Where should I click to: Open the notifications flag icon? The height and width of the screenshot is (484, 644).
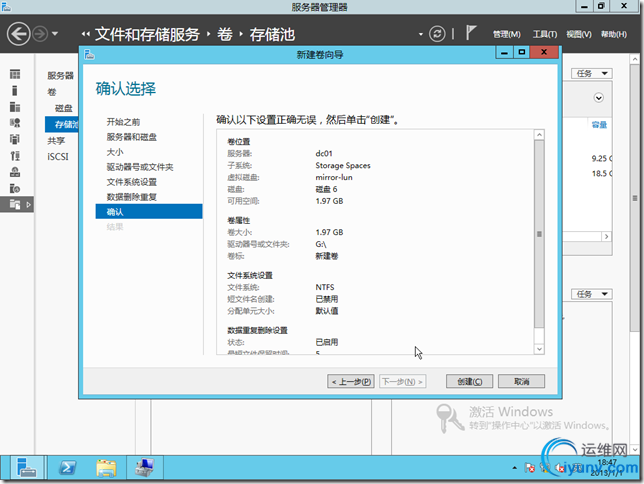point(471,33)
